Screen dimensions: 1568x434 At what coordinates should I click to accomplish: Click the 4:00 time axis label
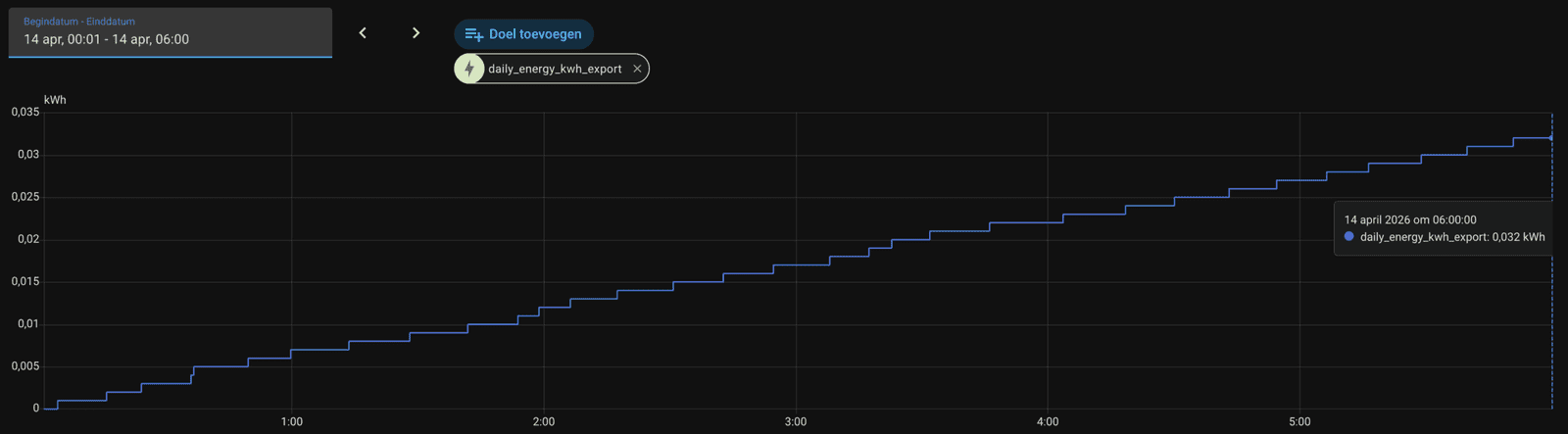(1048, 421)
